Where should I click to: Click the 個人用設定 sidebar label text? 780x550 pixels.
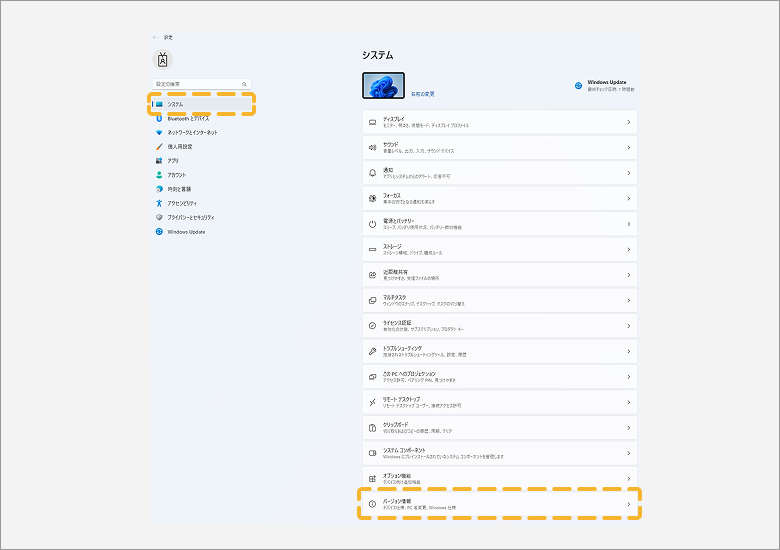(x=180, y=147)
